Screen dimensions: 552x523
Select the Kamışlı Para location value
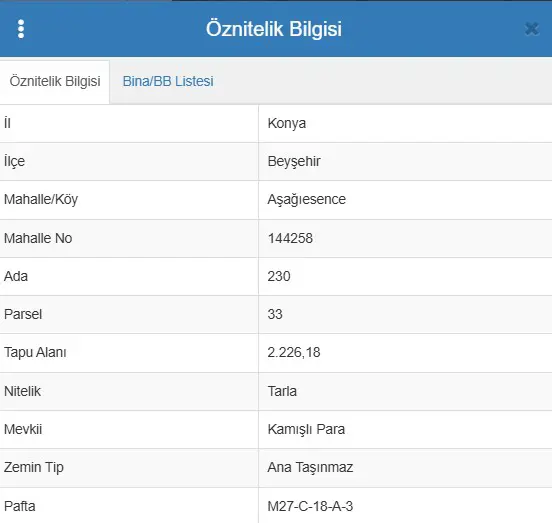(x=306, y=429)
